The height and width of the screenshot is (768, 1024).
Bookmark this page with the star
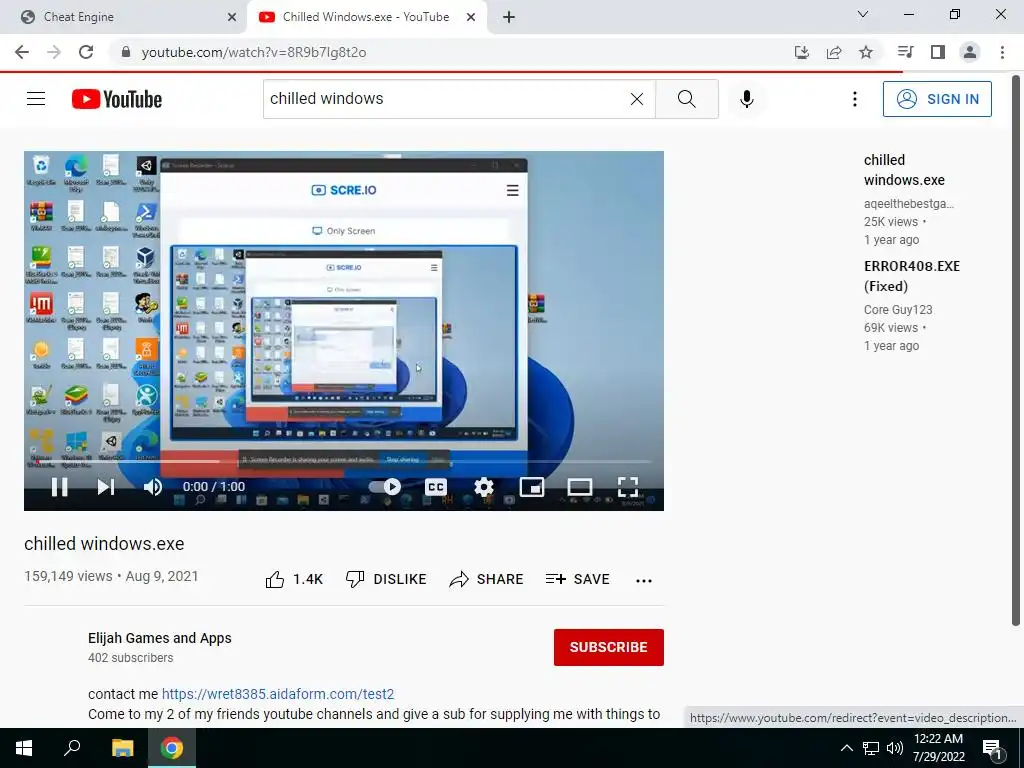tap(866, 52)
